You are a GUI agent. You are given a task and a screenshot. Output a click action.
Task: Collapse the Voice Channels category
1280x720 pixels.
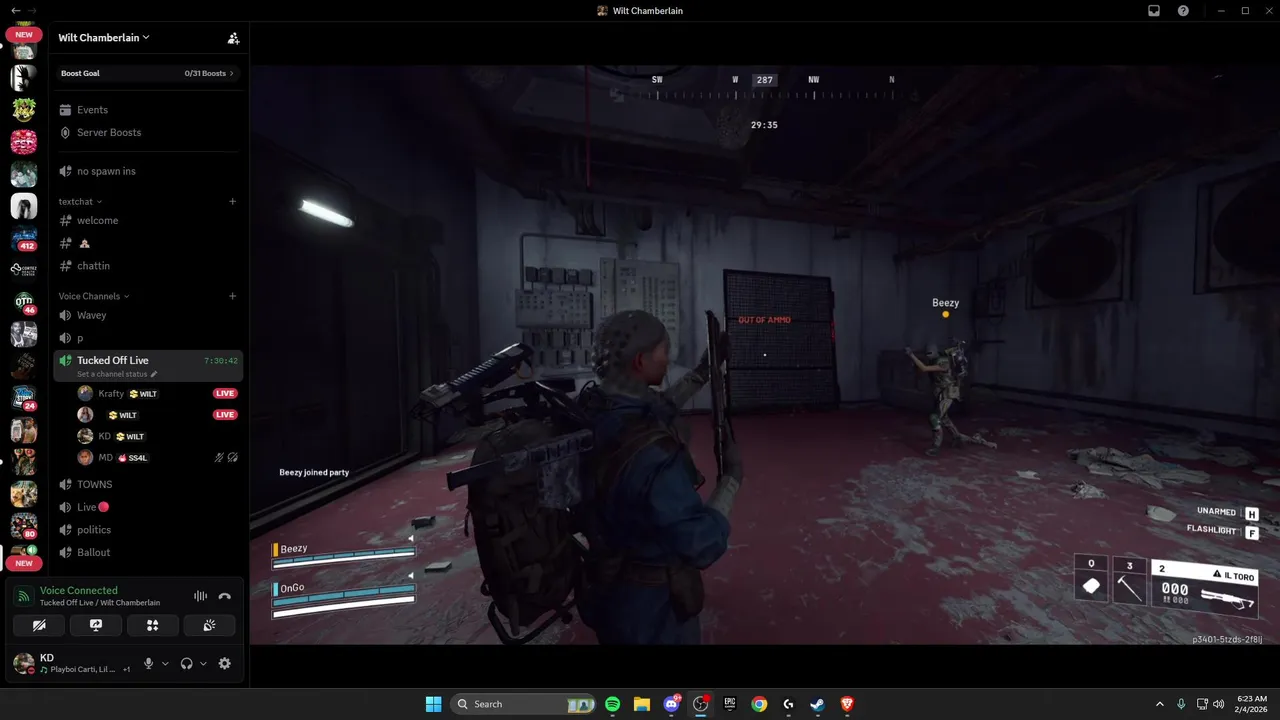coord(94,296)
